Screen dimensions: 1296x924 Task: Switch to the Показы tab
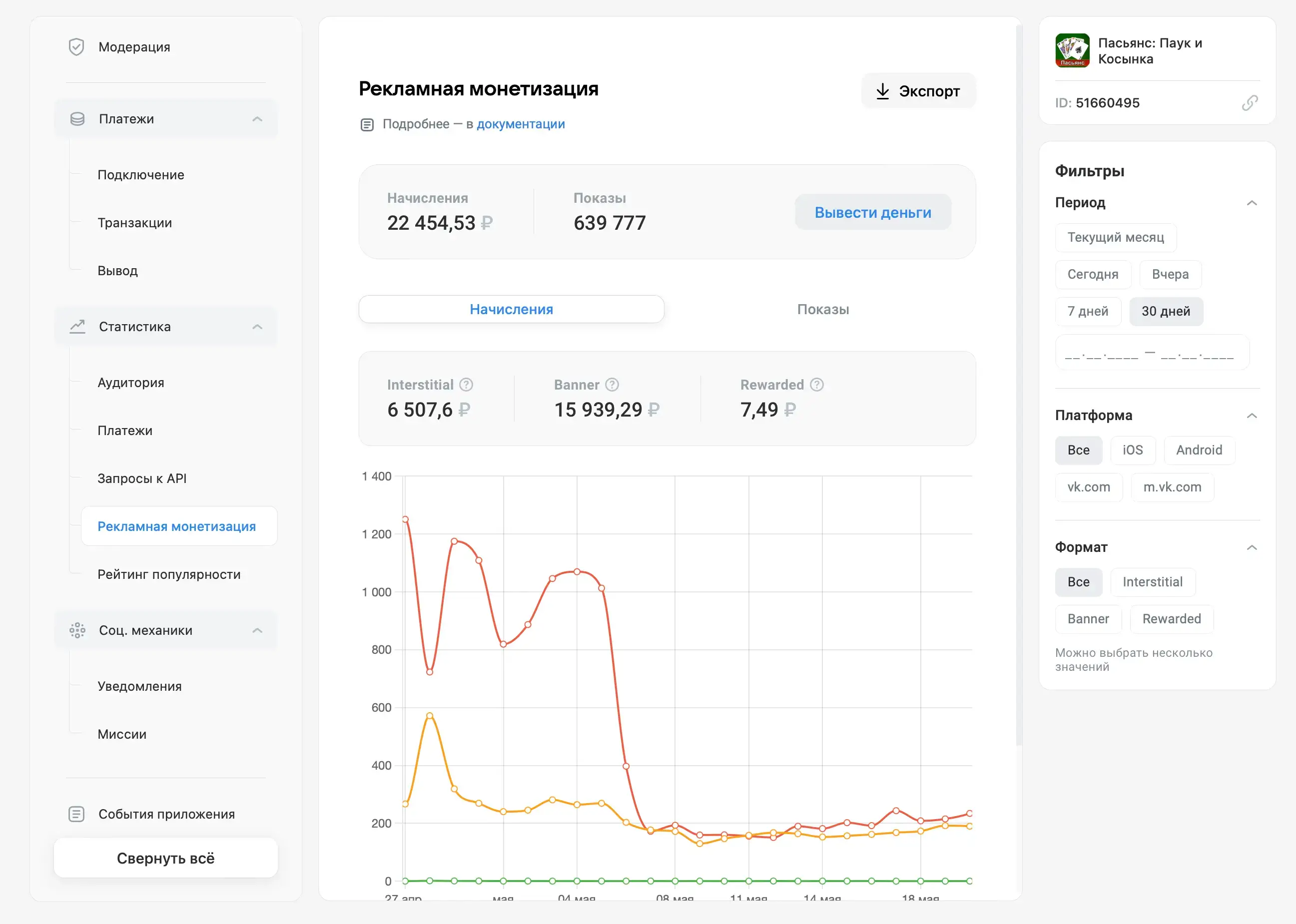[x=822, y=310]
